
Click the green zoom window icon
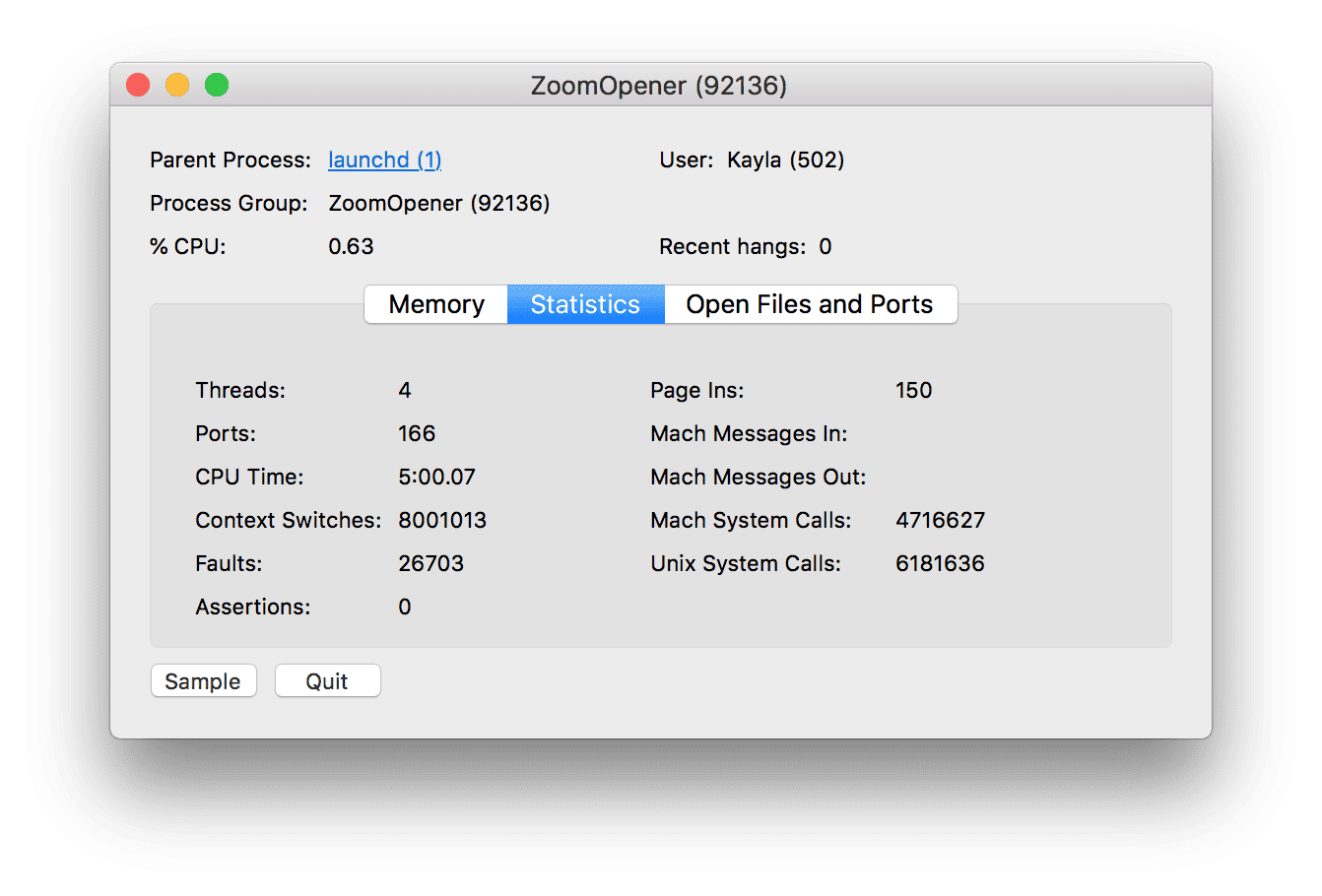[x=216, y=85]
